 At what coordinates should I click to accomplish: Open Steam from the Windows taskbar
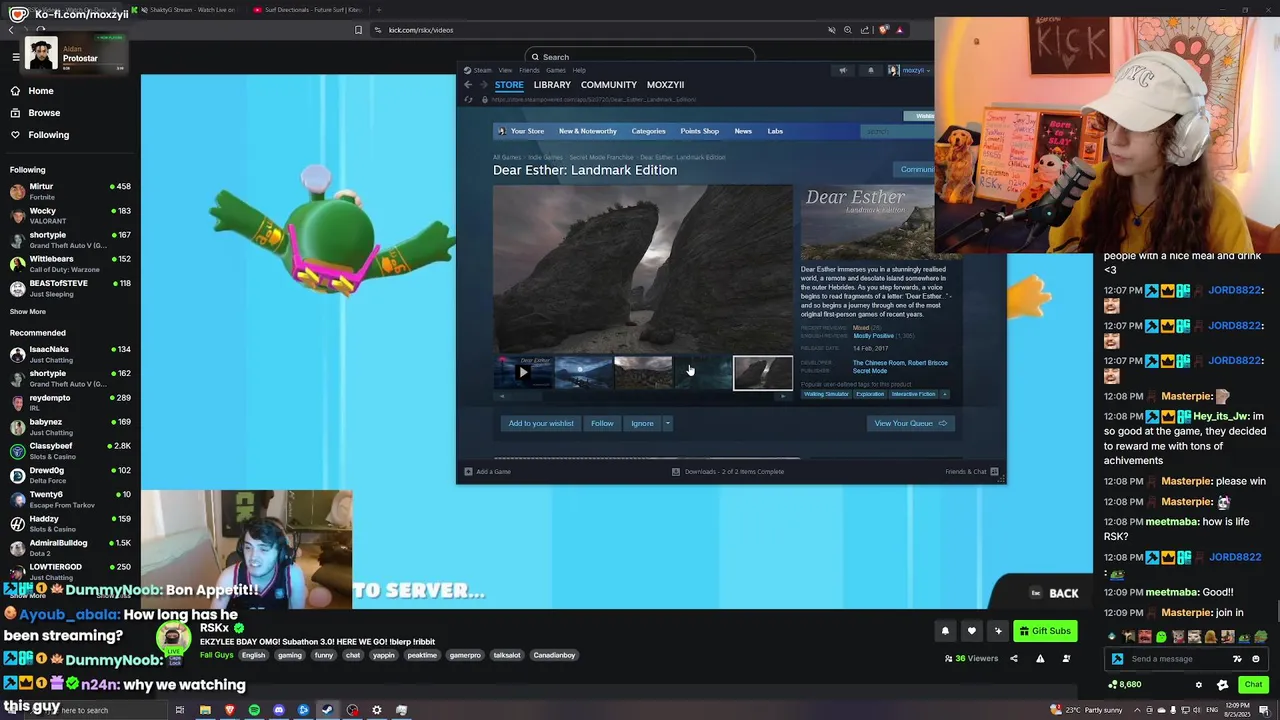[327, 710]
